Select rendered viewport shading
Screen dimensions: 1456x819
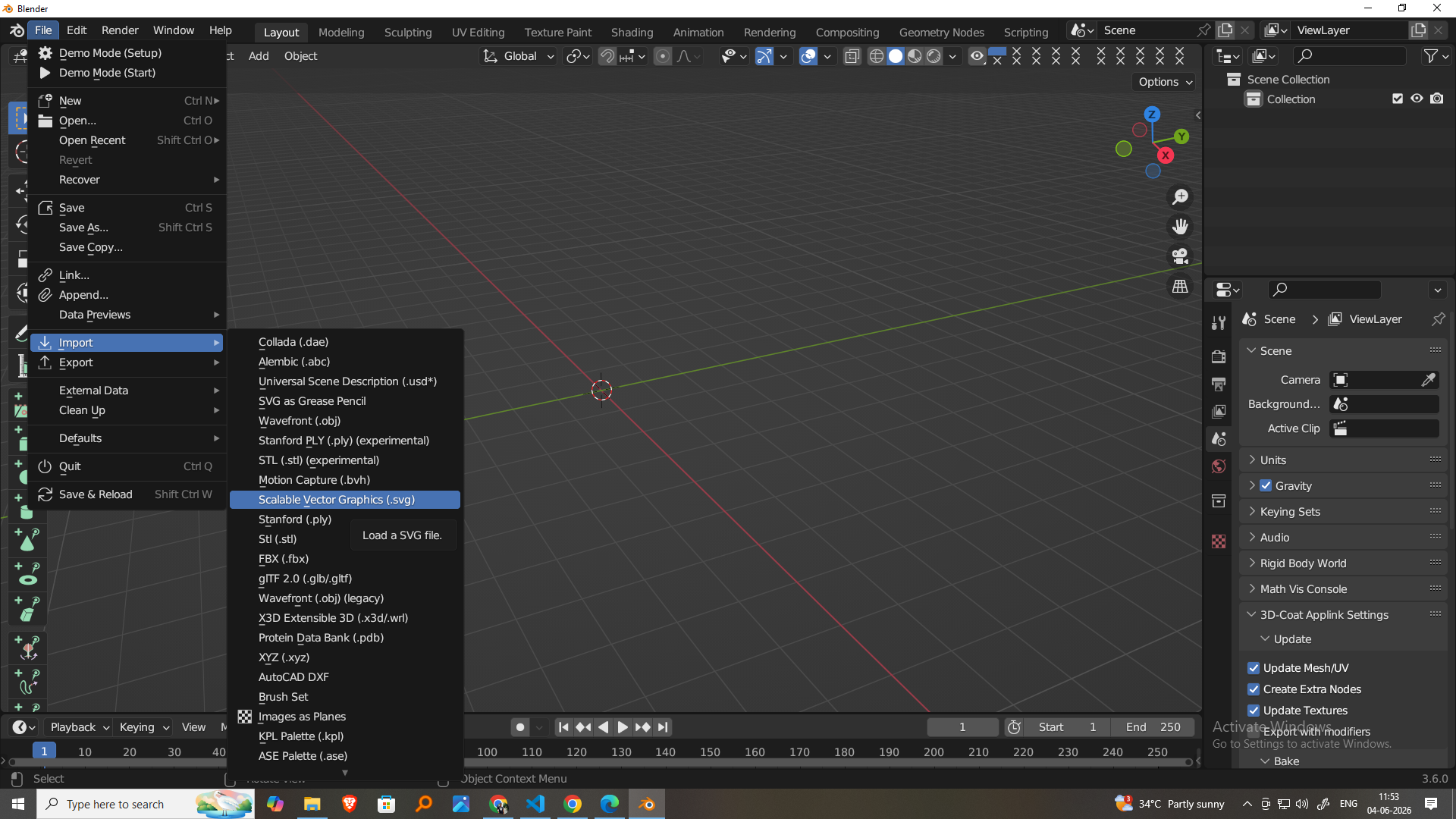(934, 56)
